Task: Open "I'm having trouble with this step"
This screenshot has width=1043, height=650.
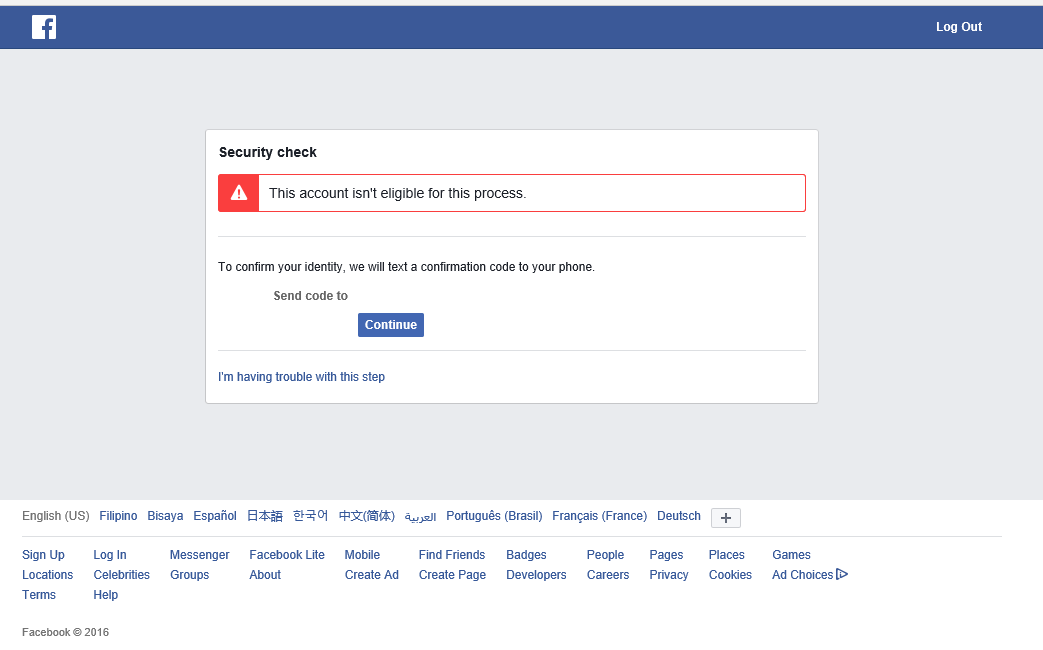Action: [301, 377]
